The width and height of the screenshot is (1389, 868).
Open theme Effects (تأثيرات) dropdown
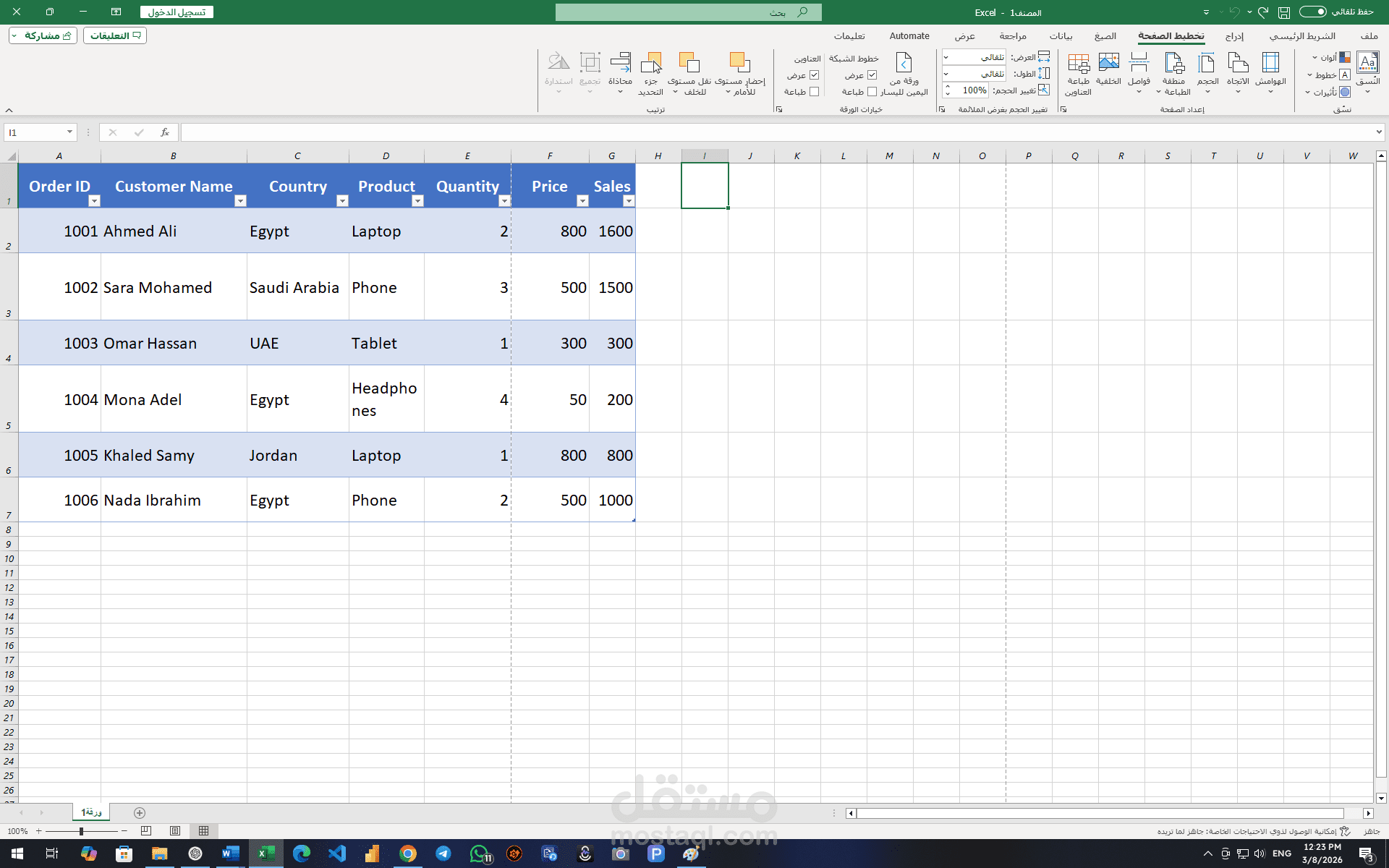(x=1328, y=93)
